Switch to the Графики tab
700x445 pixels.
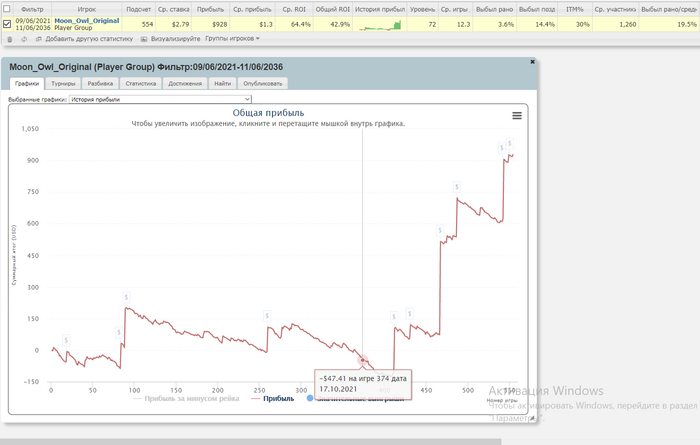tap(27, 83)
